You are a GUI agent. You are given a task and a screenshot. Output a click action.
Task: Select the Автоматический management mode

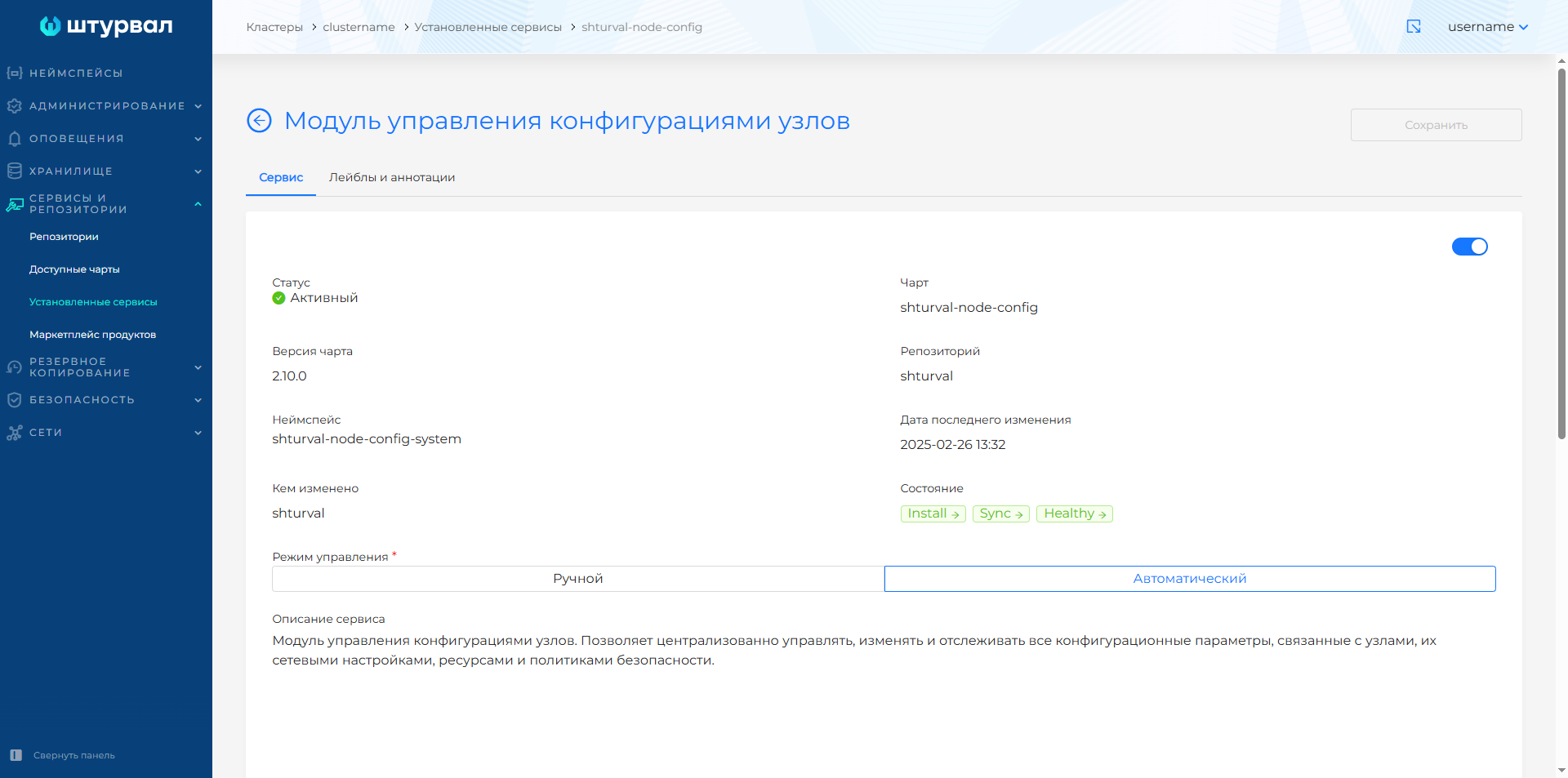coord(1189,579)
